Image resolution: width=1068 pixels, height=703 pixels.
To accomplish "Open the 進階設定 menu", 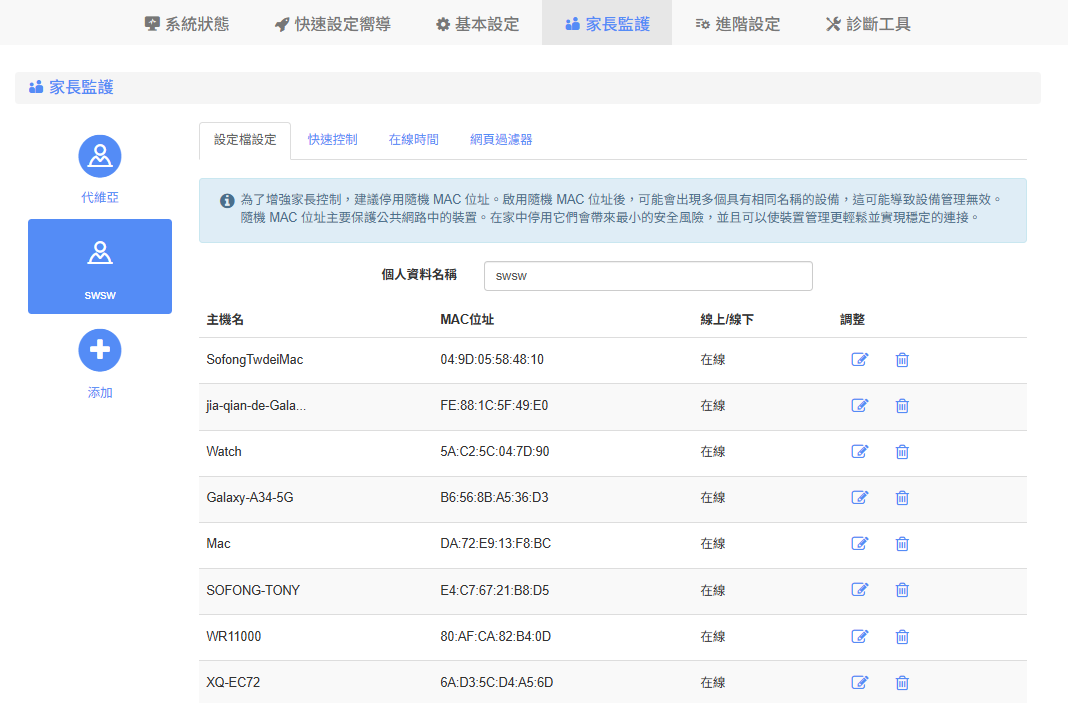I will (737, 24).
